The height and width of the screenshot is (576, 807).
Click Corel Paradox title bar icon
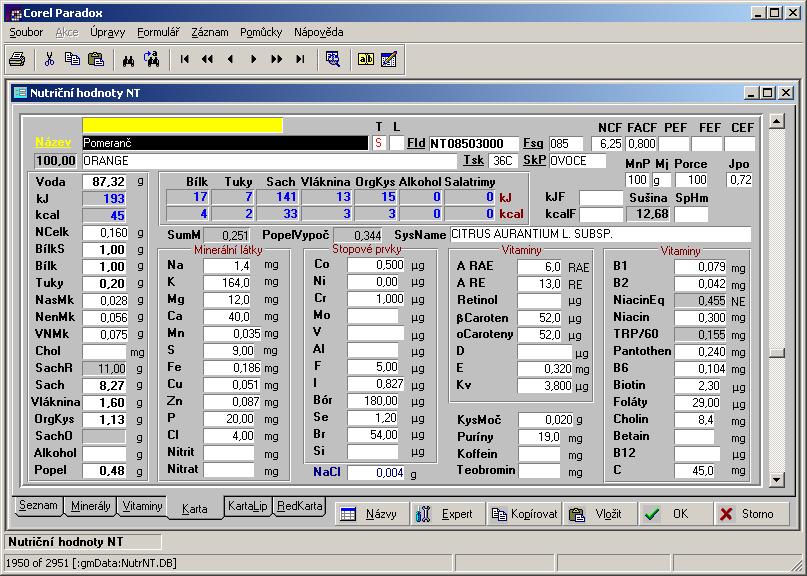coord(15,14)
